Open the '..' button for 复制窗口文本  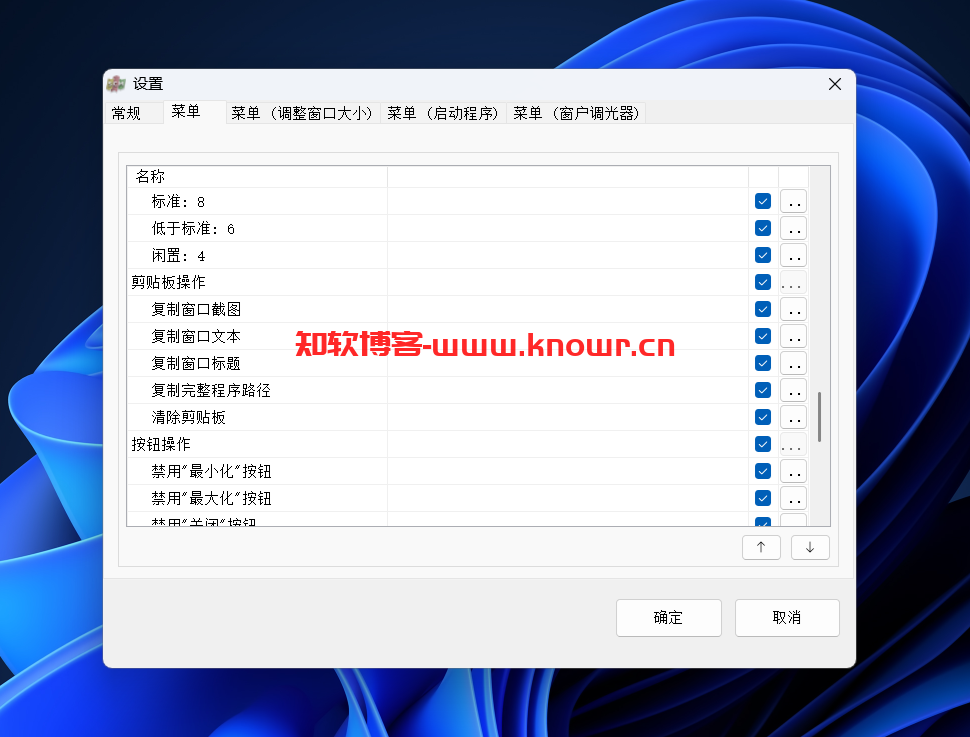[793, 336]
